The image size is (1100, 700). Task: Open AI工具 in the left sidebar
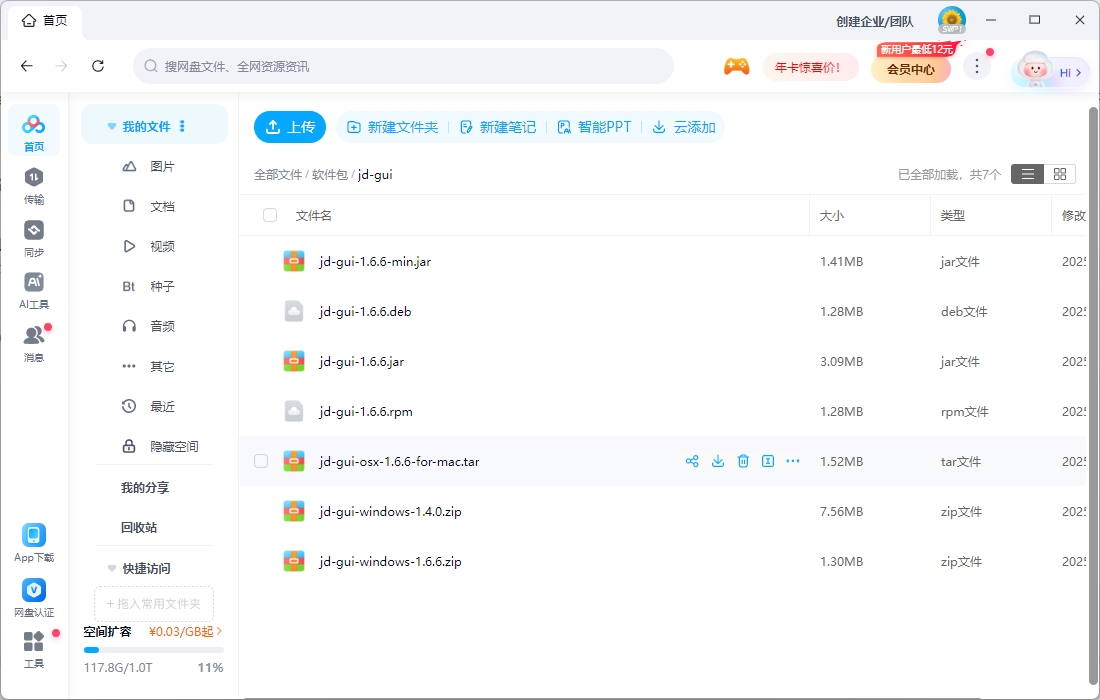(x=34, y=290)
